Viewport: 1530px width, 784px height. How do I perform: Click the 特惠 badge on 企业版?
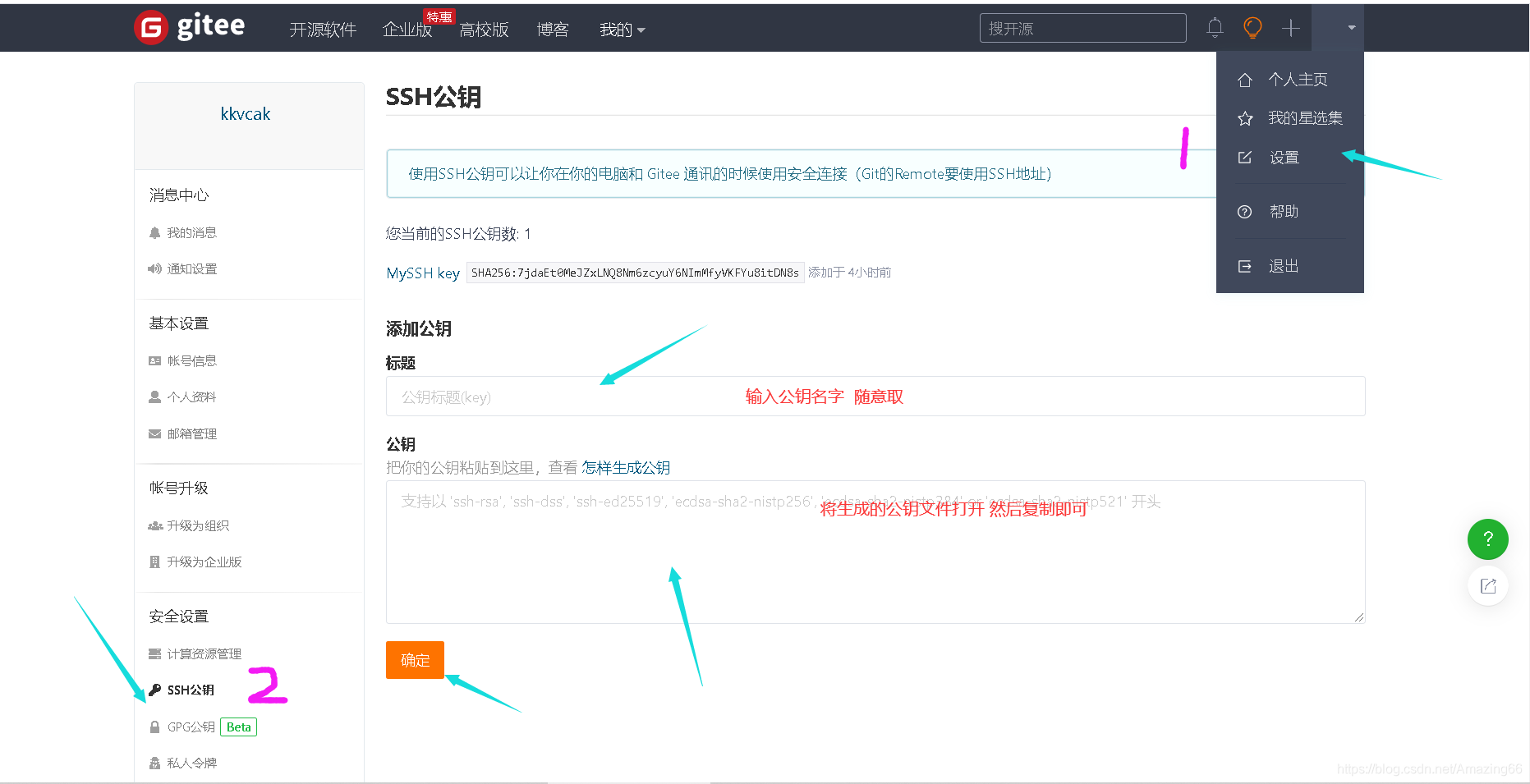tap(439, 17)
